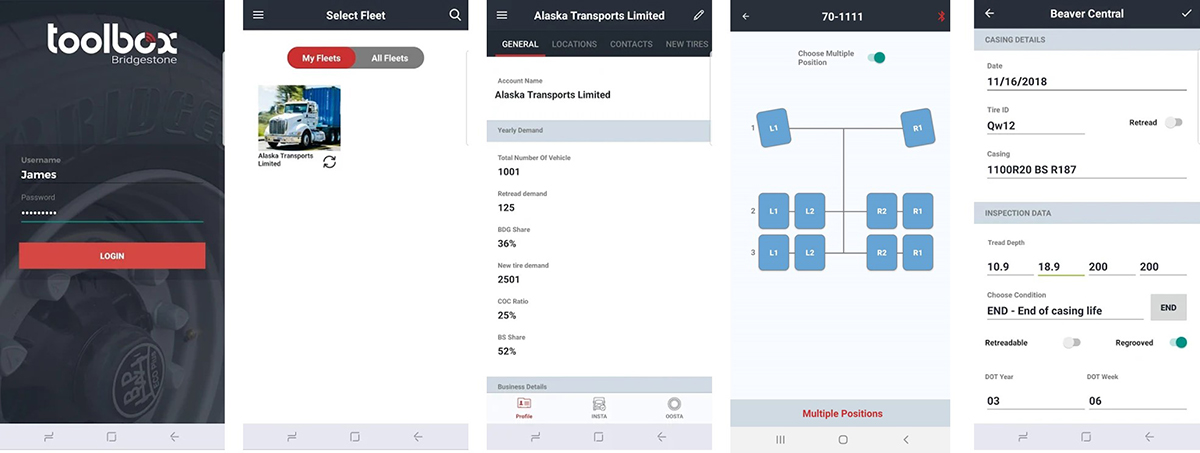Open hamburger menu on Select Fleet screen
The width and height of the screenshot is (1200, 453).
(x=259, y=15)
